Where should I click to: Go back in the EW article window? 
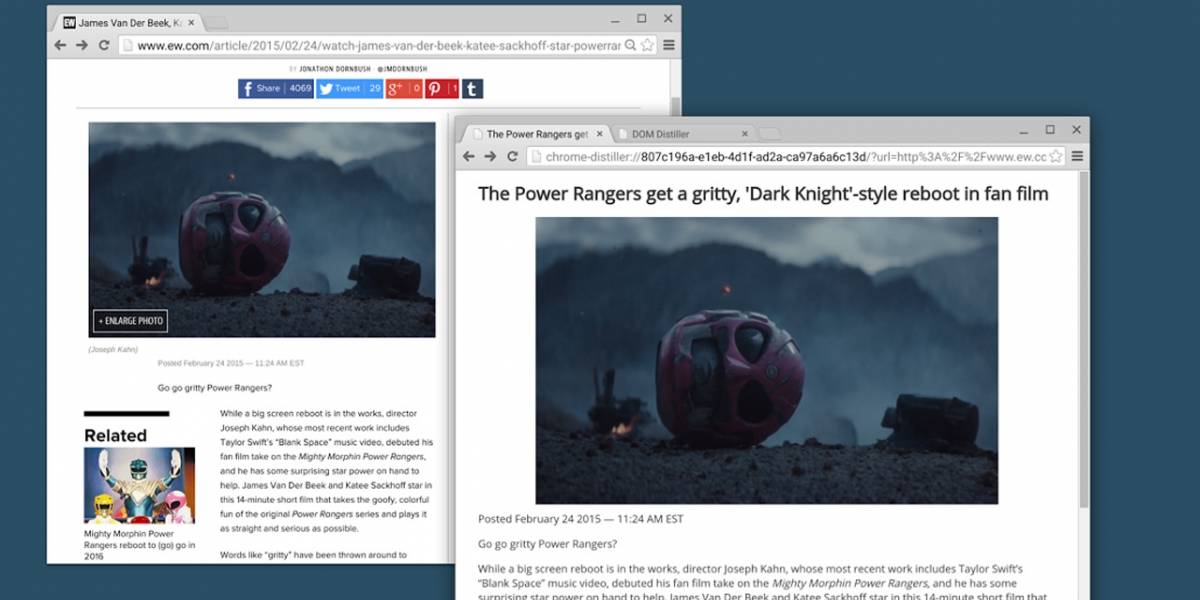click(60, 45)
